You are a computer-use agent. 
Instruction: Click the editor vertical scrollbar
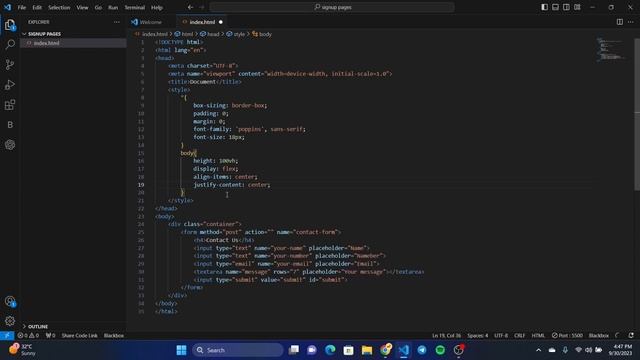point(637,114)
